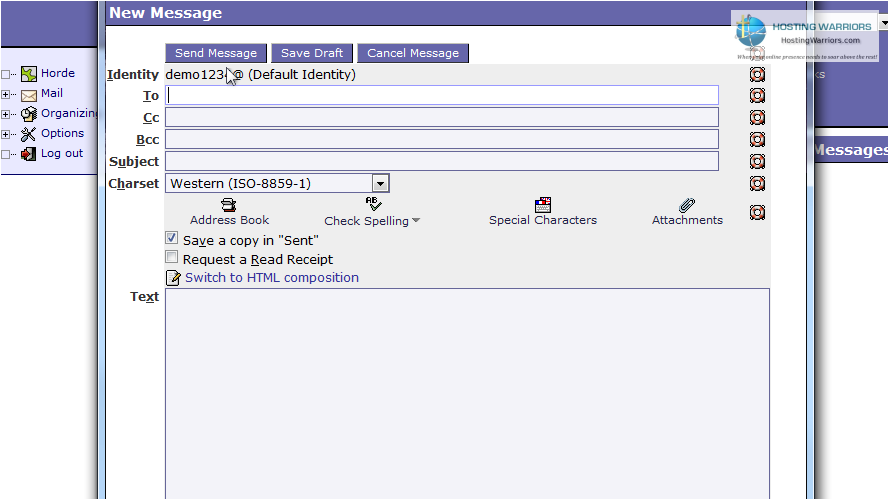The width and height of the screenshot is (889, 500).
Task: Click the Log out icon in sidebar
Action: click(x=28, y=154)
